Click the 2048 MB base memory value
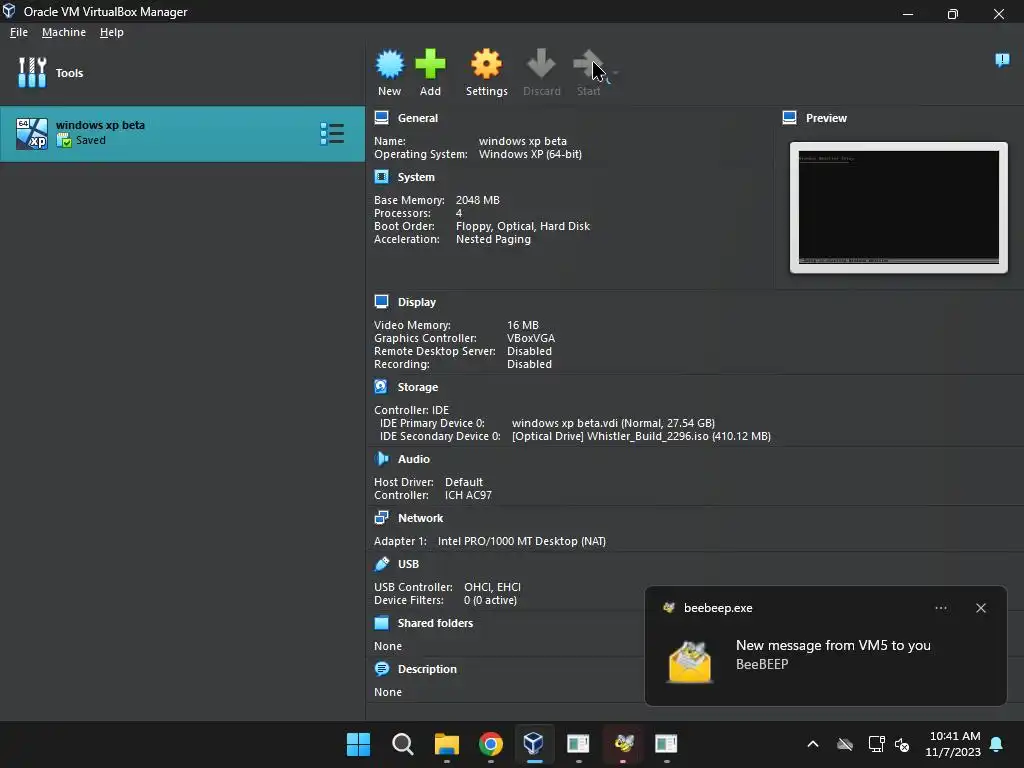1024x768 pixels. click(x=477, y=200)
